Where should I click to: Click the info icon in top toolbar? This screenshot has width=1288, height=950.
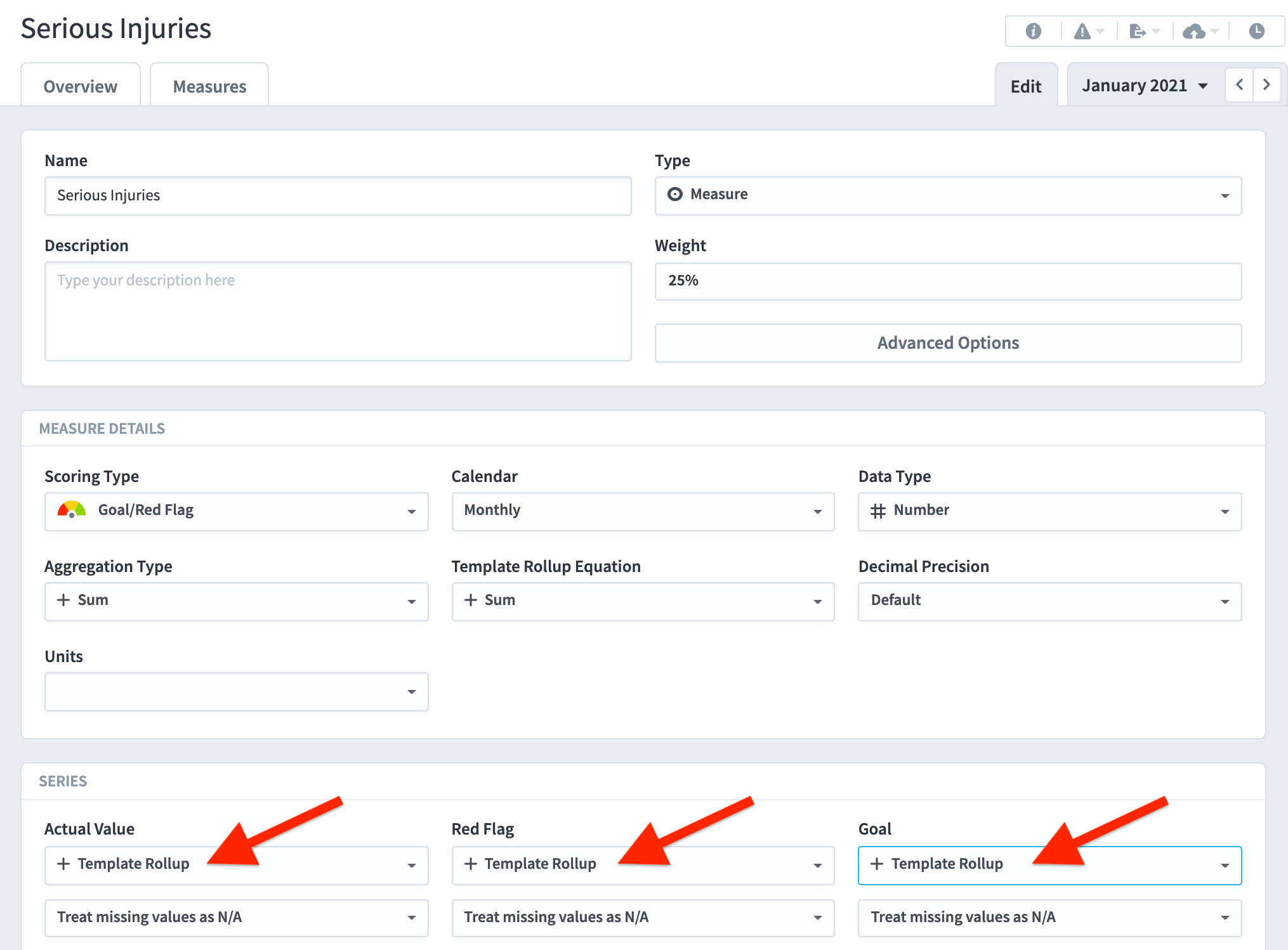1032,30
